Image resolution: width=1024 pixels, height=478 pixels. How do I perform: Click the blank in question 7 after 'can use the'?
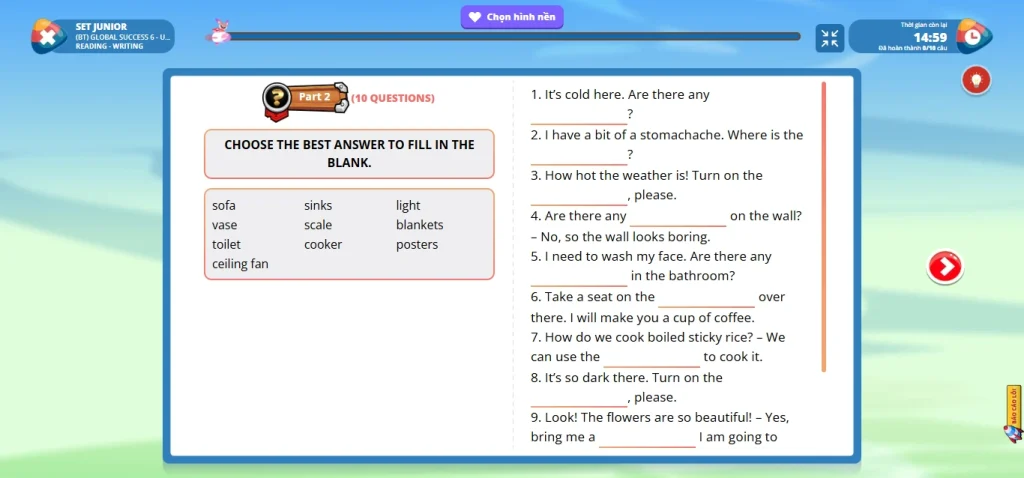click(x=652, y=358)
